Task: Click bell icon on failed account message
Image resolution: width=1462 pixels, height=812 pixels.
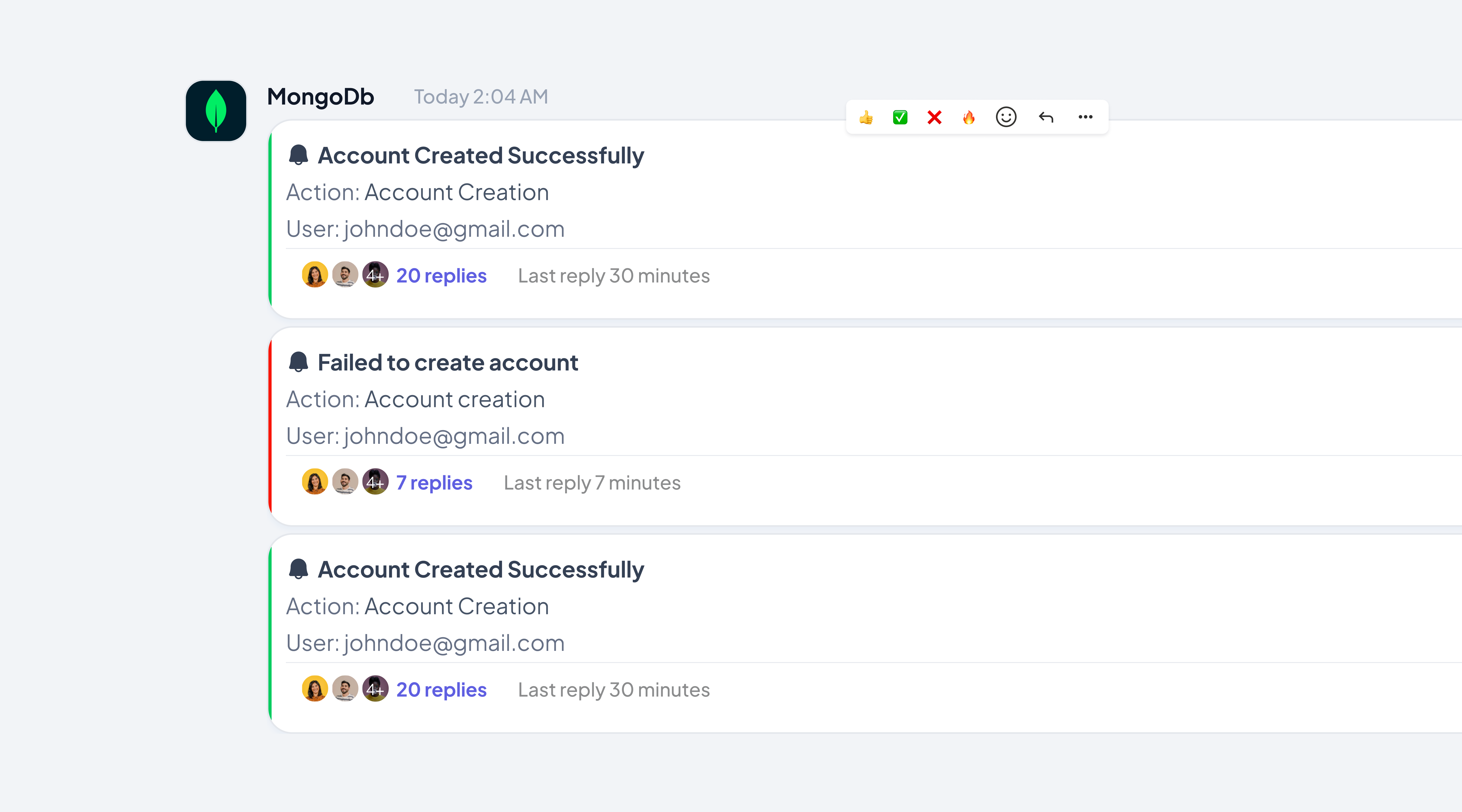Action: (x=298, y=362)
